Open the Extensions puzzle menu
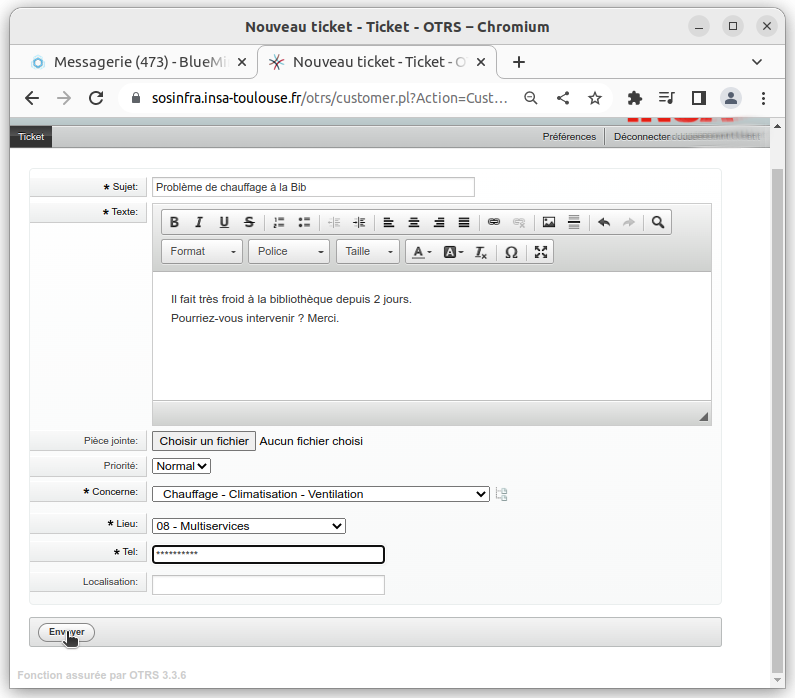Viewport: 795px width, 698px height. 634,98
